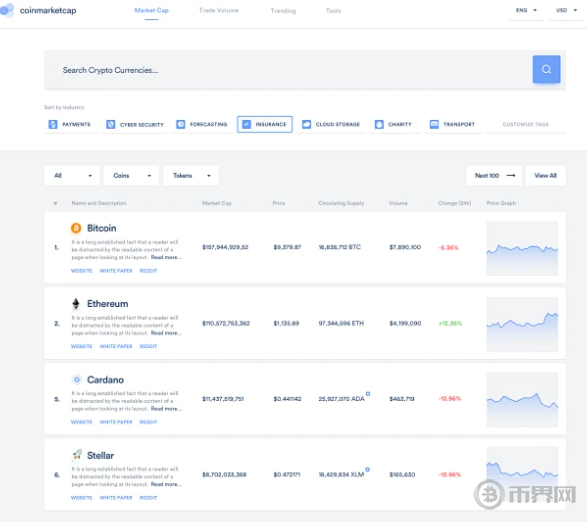
Task: Toggle the Cloud Storage industry filter
Action: point(331,124)
